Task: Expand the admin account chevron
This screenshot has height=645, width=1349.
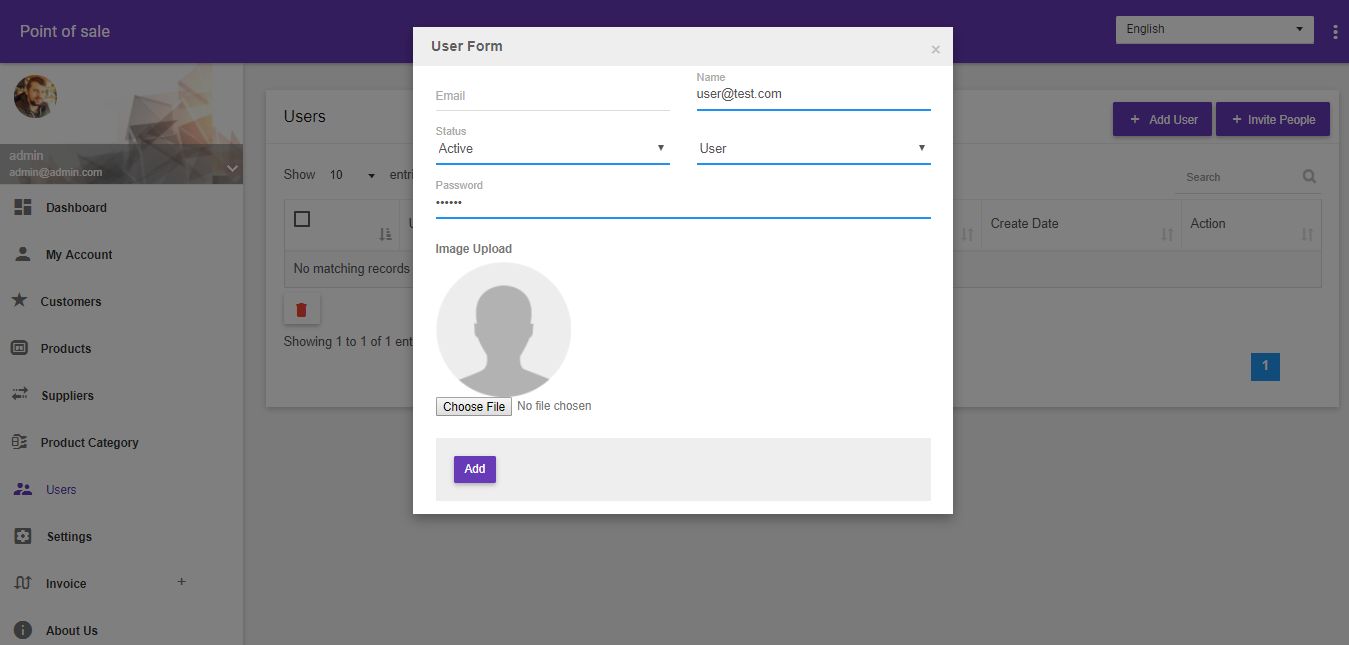Action: (x=232, y=168)
